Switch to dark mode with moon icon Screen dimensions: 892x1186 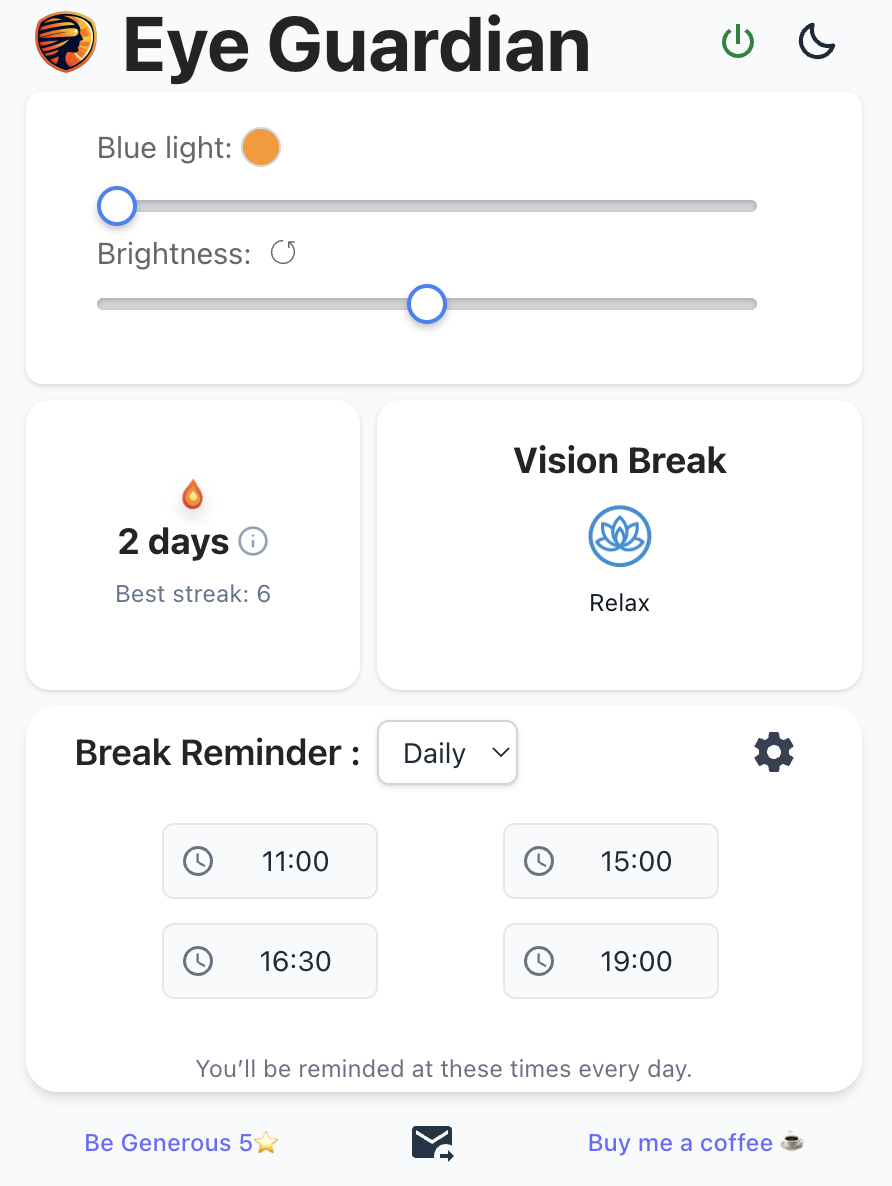(x=816, y=43)
